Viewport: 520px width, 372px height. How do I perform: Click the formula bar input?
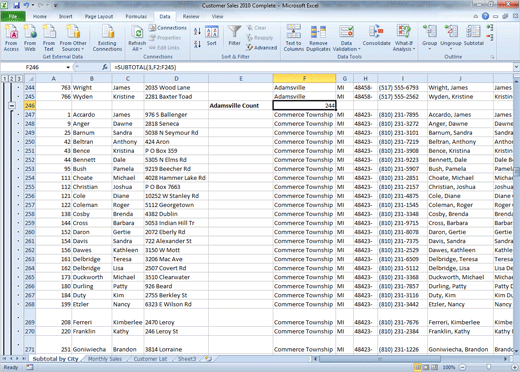(312, 67)
